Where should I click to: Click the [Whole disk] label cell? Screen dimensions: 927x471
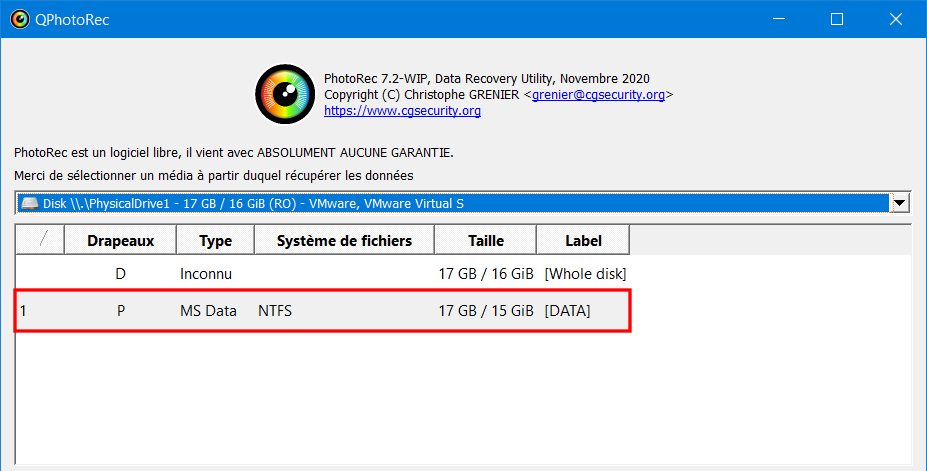(x=585, y=274)
